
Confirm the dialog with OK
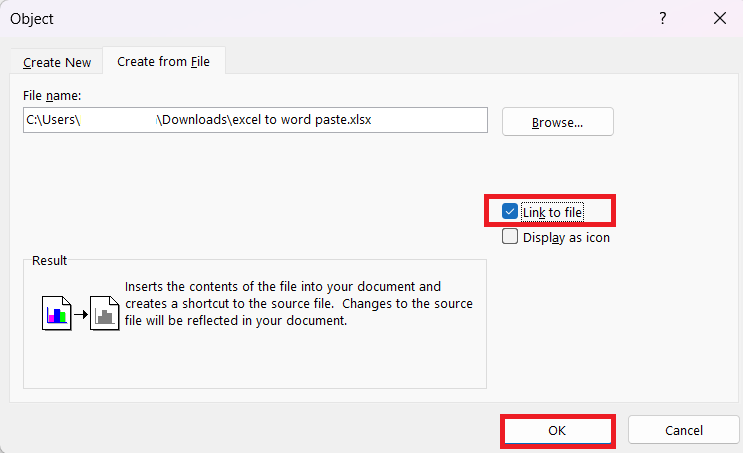[557, 430]
